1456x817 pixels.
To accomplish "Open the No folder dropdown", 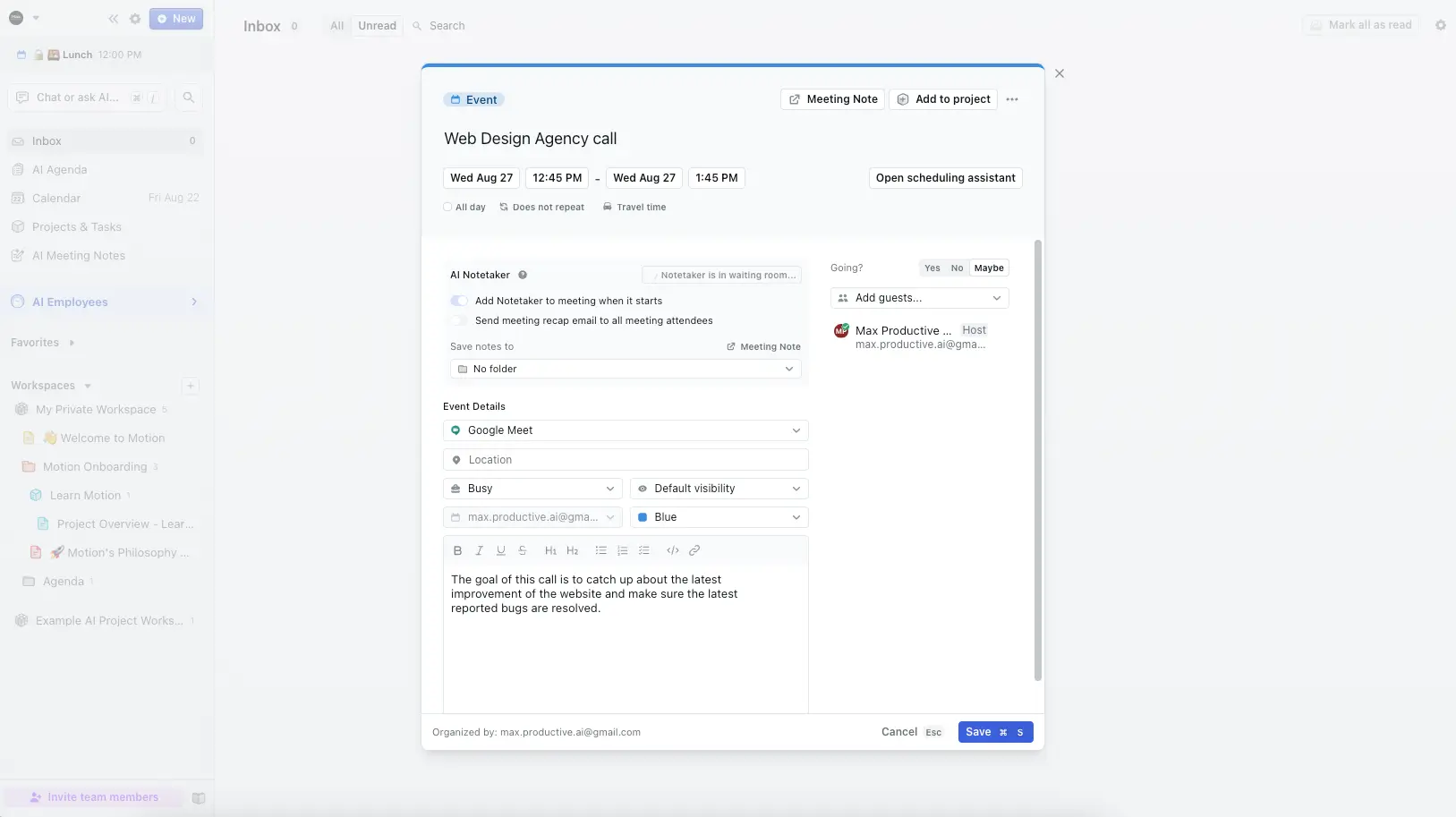I will coord(625,369).
